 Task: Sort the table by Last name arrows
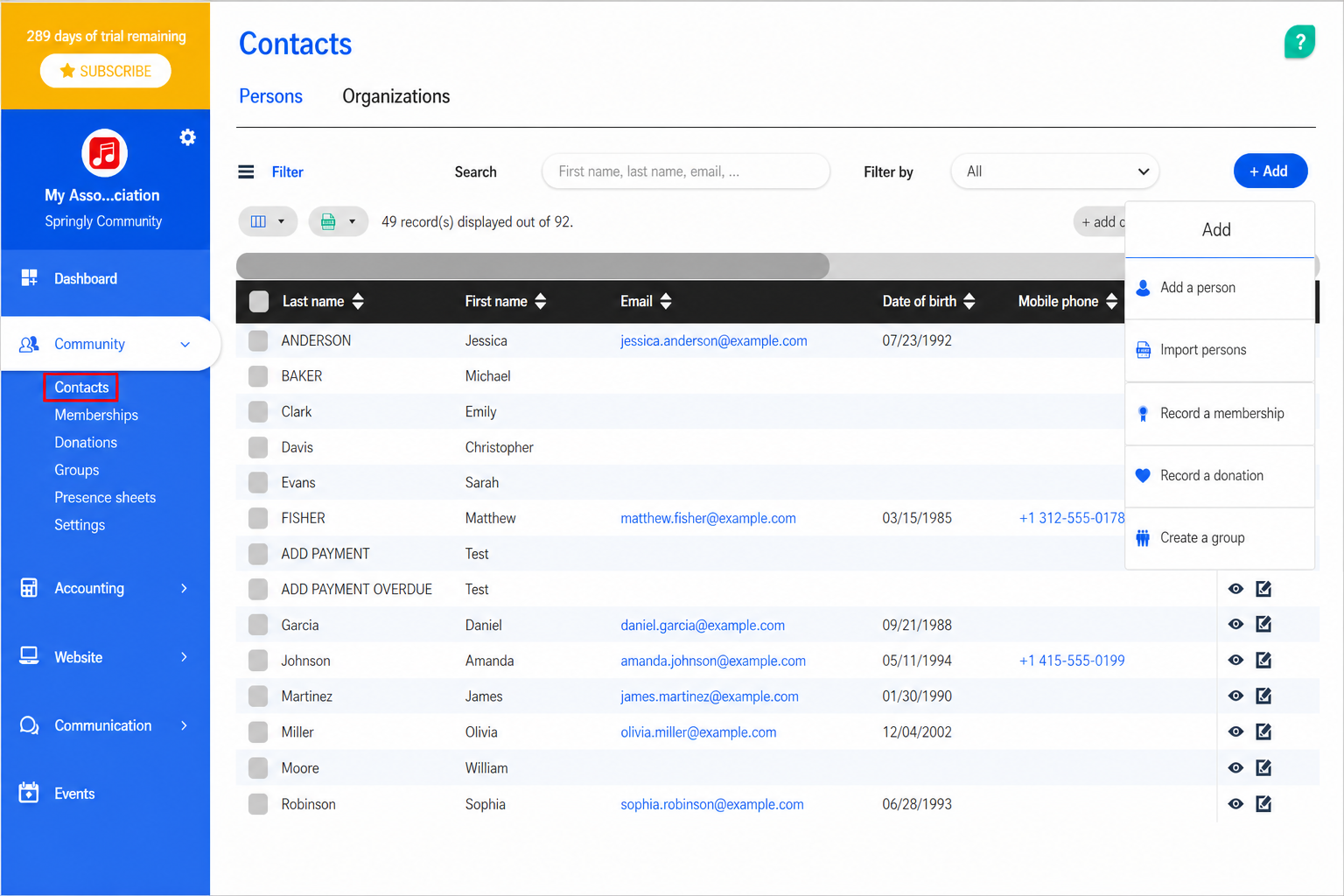358,301
